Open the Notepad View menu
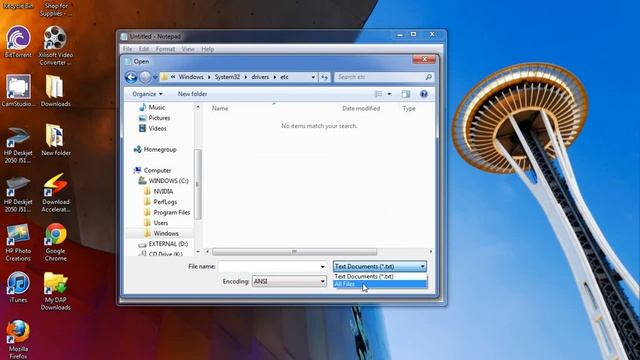This screenshot has height=360, width=640. (x=188, y=49)
